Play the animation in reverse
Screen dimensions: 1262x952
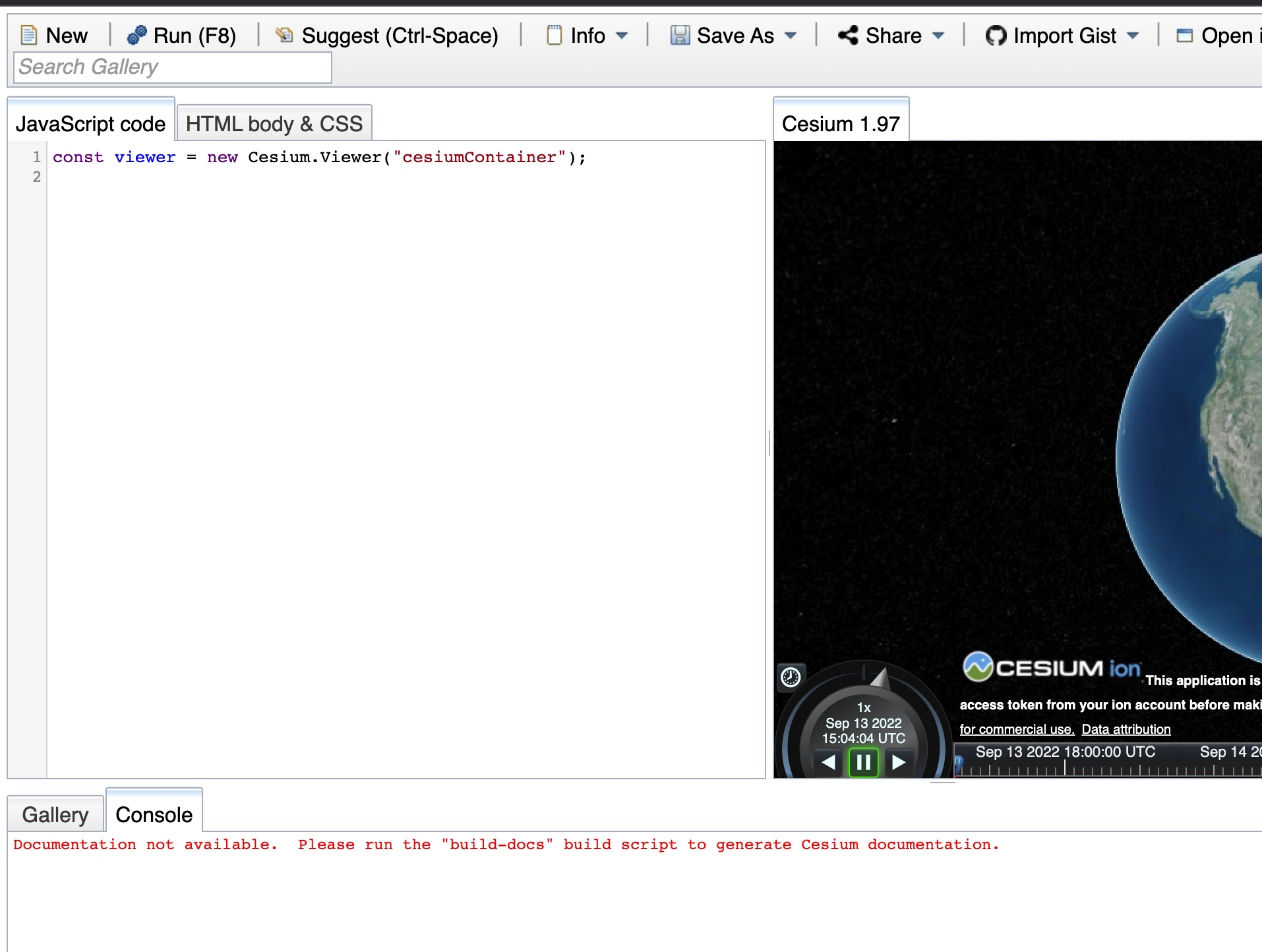pos(829,762)
